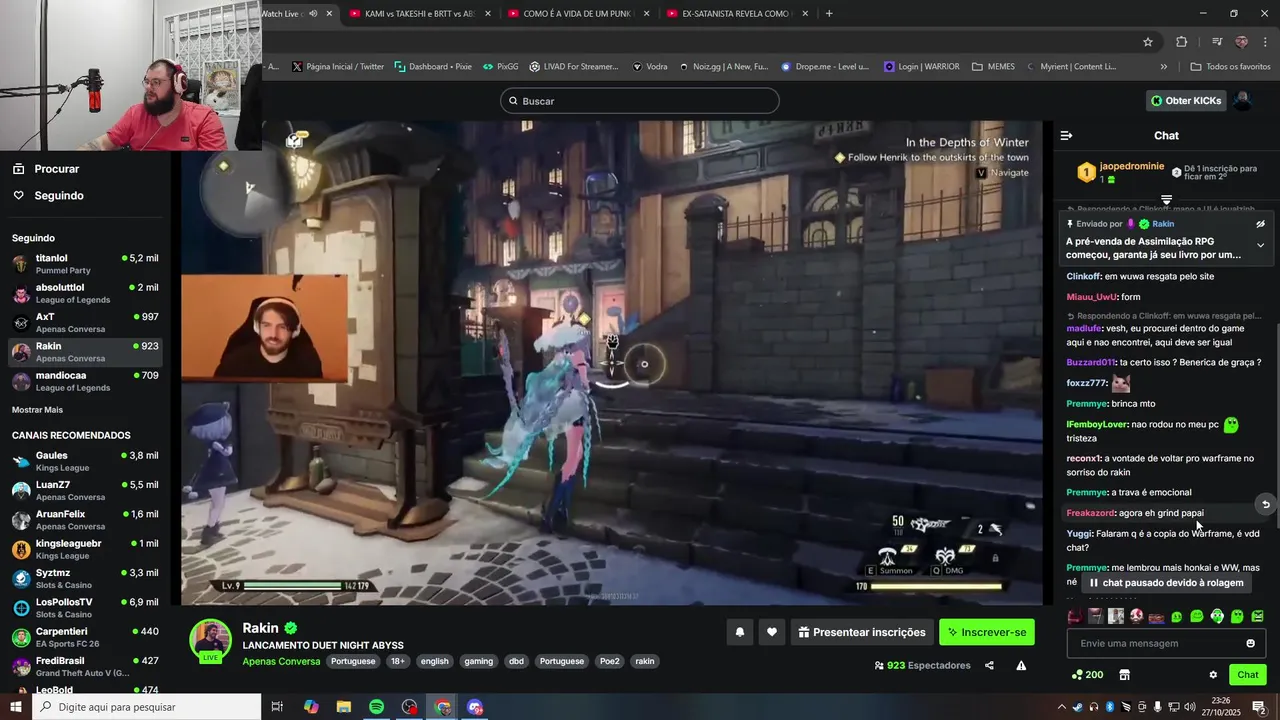Image resolution: width=1280 pixels, height=720 pixels.
Task: Show hidden system tray icons
Action: click(x=1062, y=707)
